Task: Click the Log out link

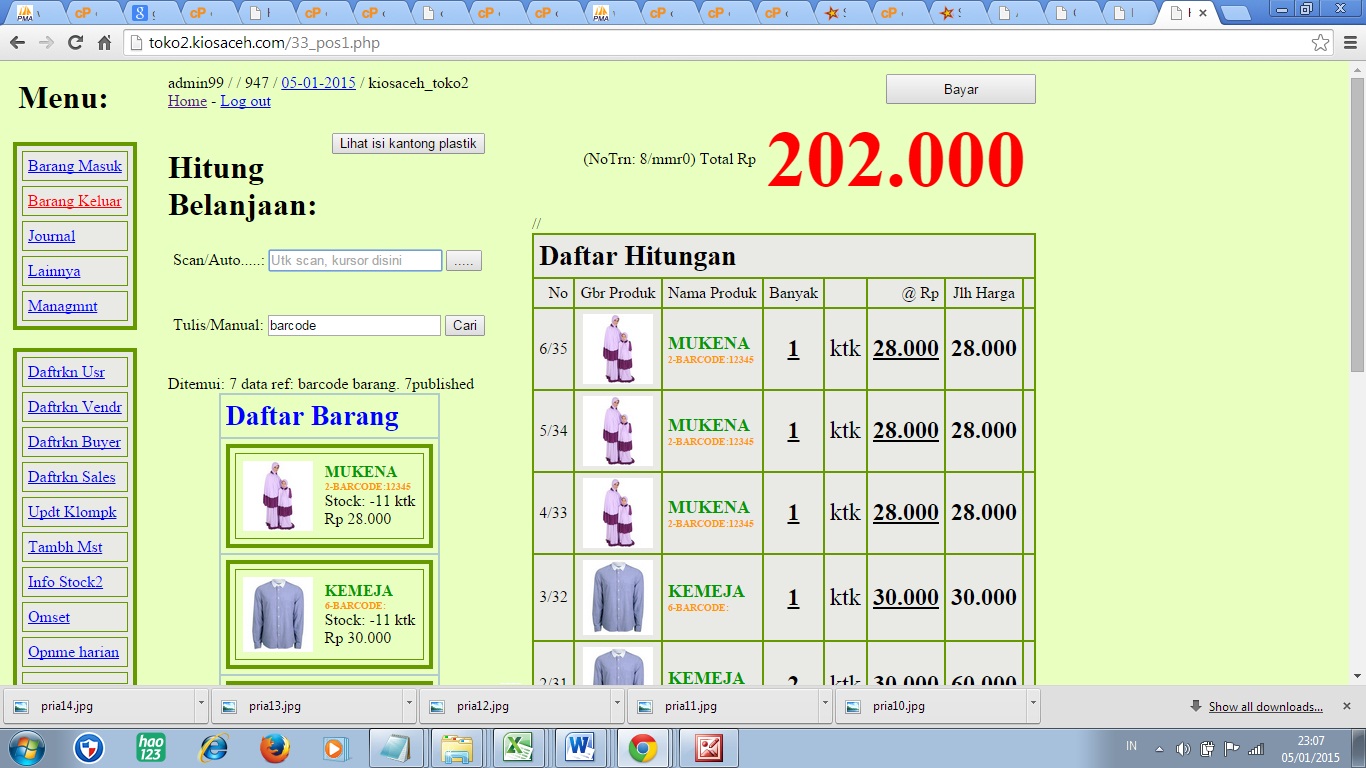Action: coord(245,101)
